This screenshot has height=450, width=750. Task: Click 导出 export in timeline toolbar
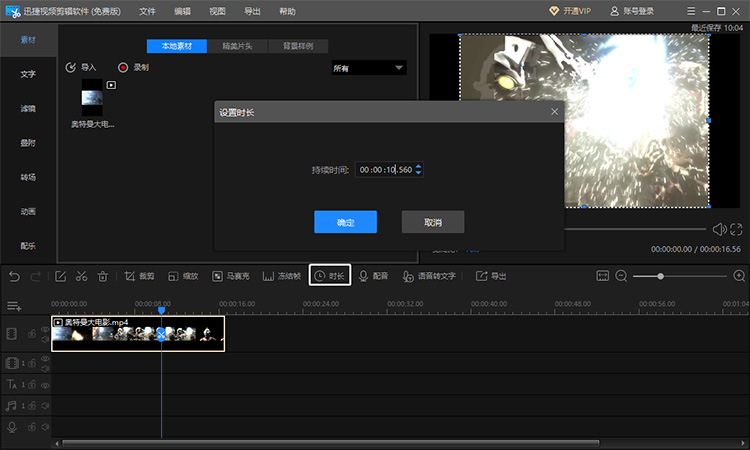click(491, 276)
